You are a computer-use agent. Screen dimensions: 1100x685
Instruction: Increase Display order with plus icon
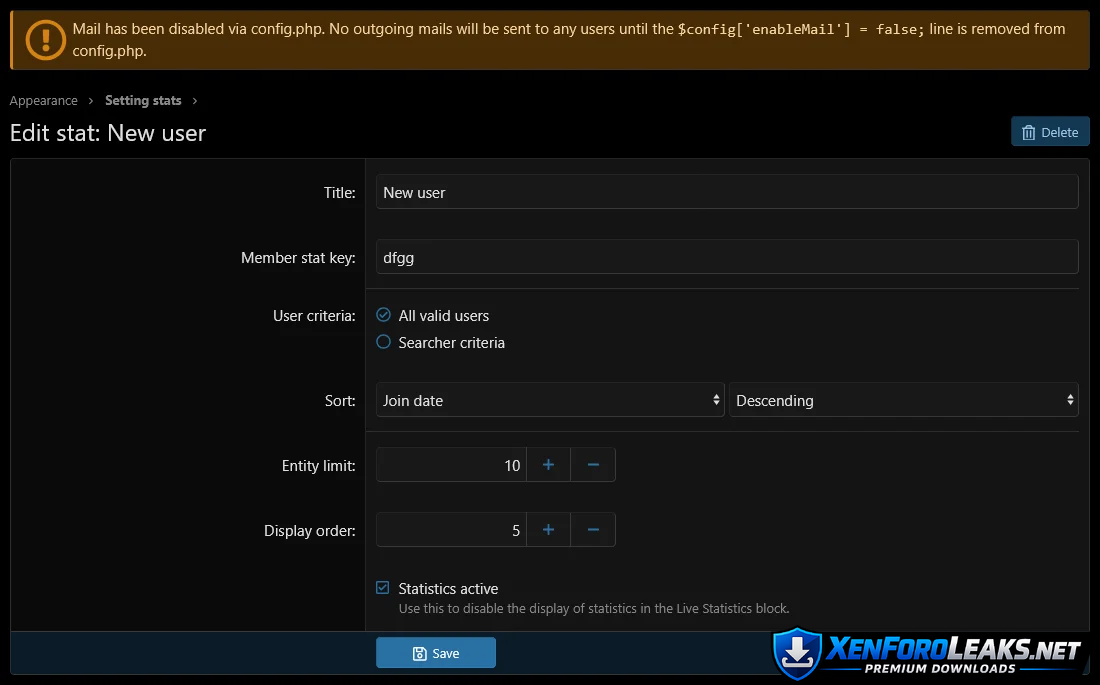tap(548, 530)
